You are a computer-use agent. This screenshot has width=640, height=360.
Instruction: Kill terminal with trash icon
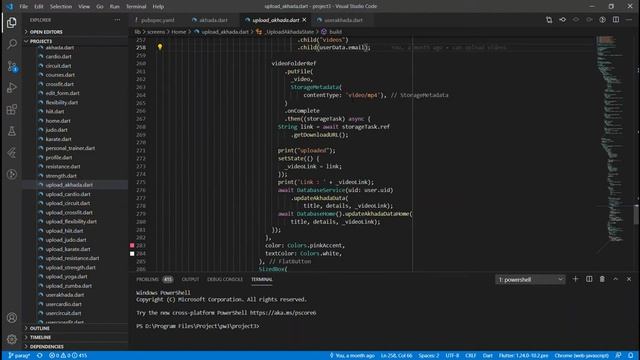click(602, 279)
